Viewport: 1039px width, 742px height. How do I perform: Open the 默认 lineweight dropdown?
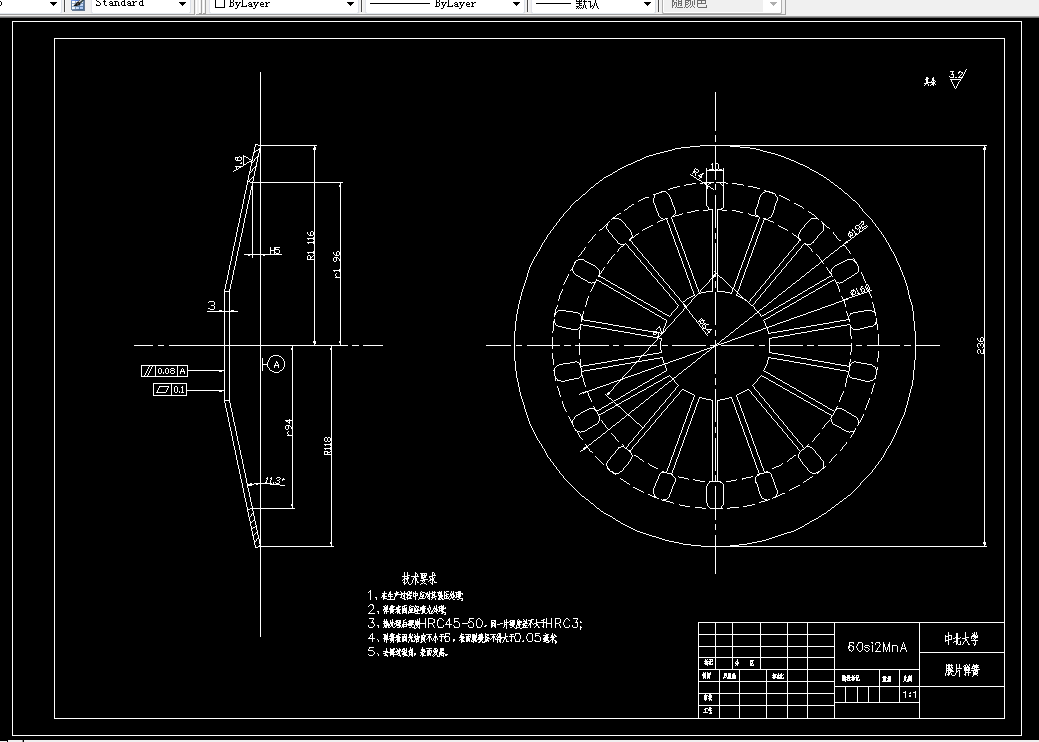647,5
